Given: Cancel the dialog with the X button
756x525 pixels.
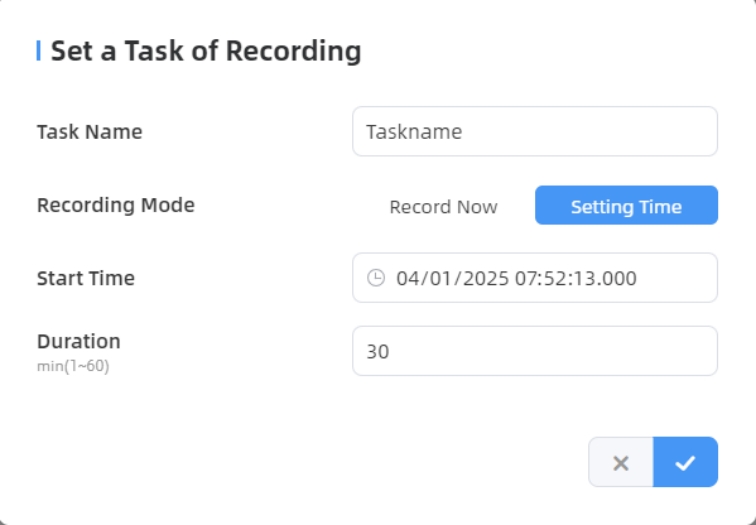Looking at the screenshot, I should [621, 462].
